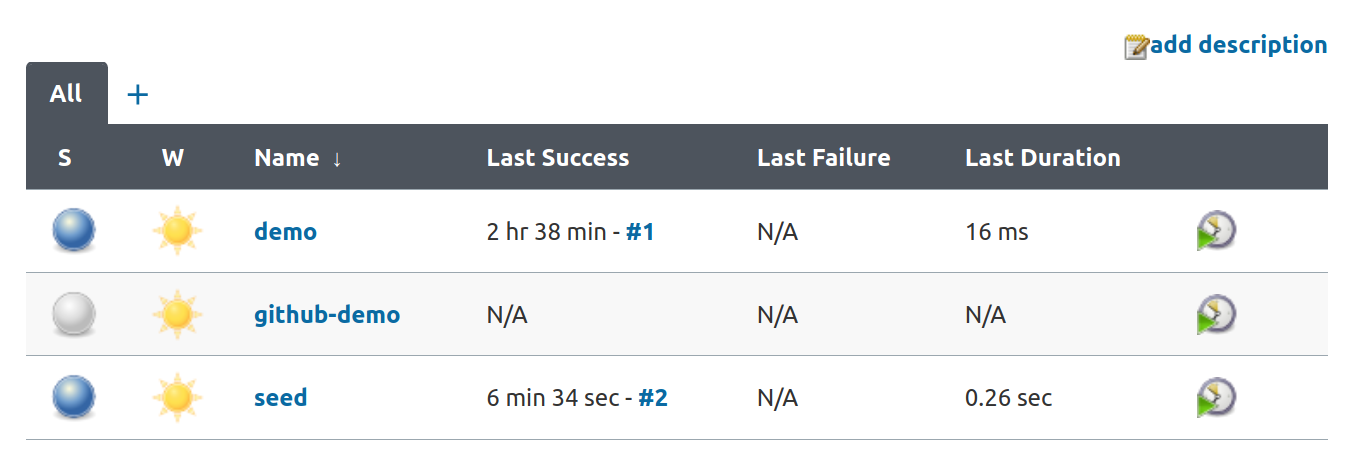Add a new view with plus tab
The width and height of the screenshot is (1353, 456).
[138, 95]
